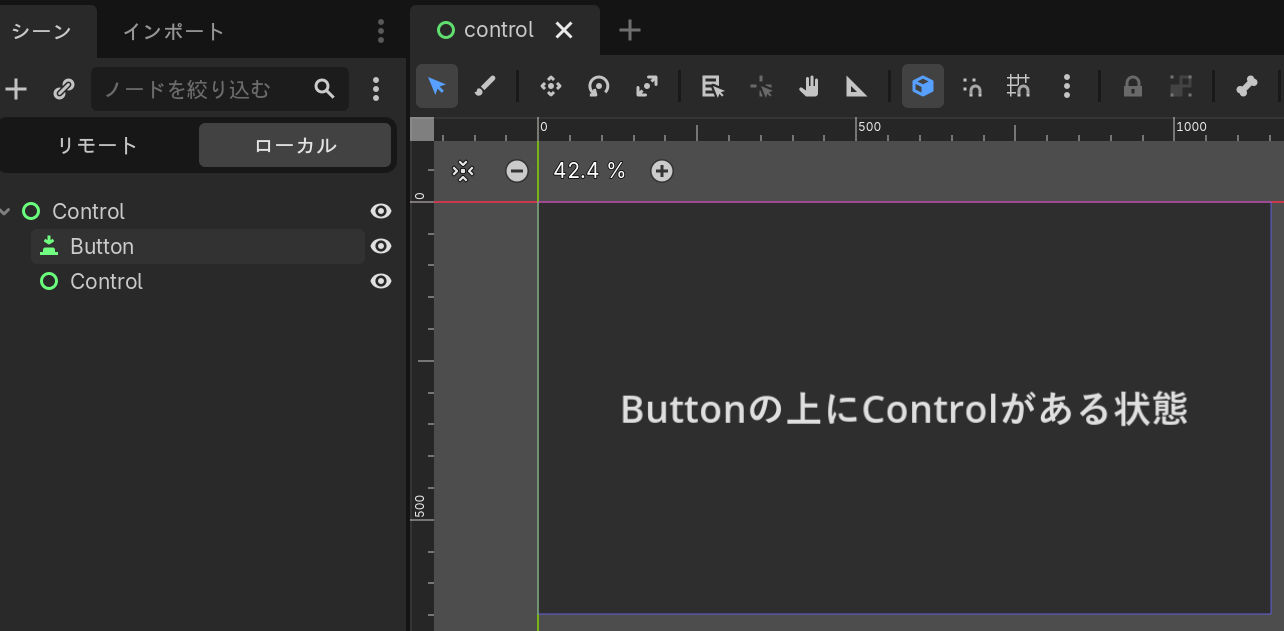Image resolution: width=1284 pixels, height=631 pixels.
Task: Switch to the リモート scene tree
Action: [x=98, y=145]
